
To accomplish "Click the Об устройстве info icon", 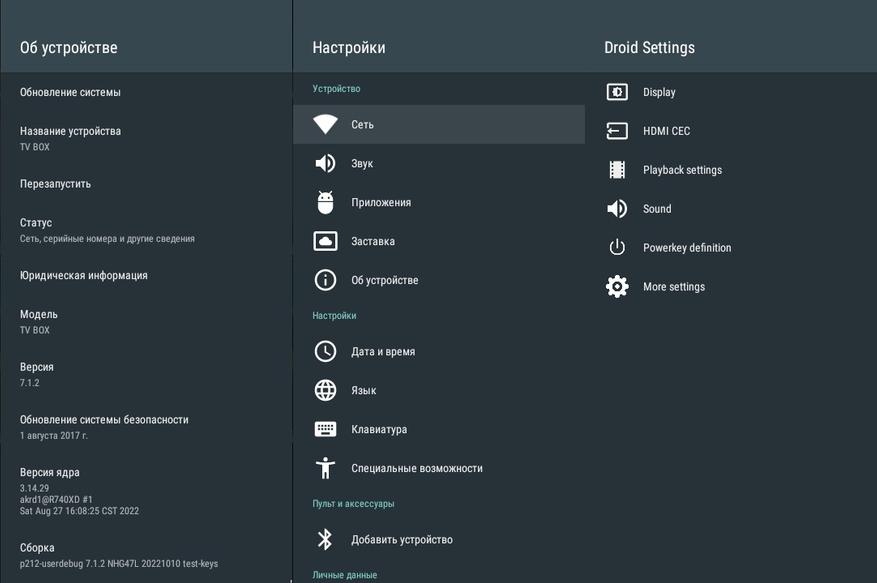I will pos(325,280).
